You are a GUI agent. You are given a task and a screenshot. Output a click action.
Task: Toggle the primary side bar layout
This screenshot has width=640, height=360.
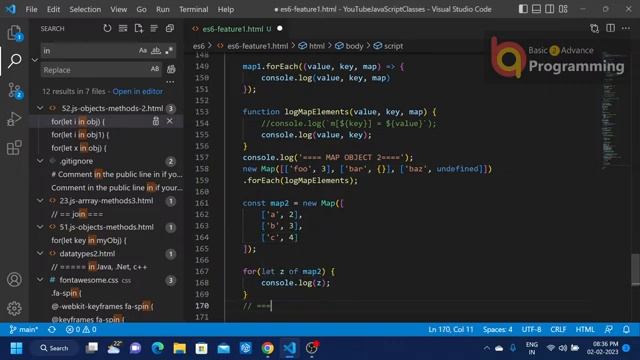click(x=523, y=9)
